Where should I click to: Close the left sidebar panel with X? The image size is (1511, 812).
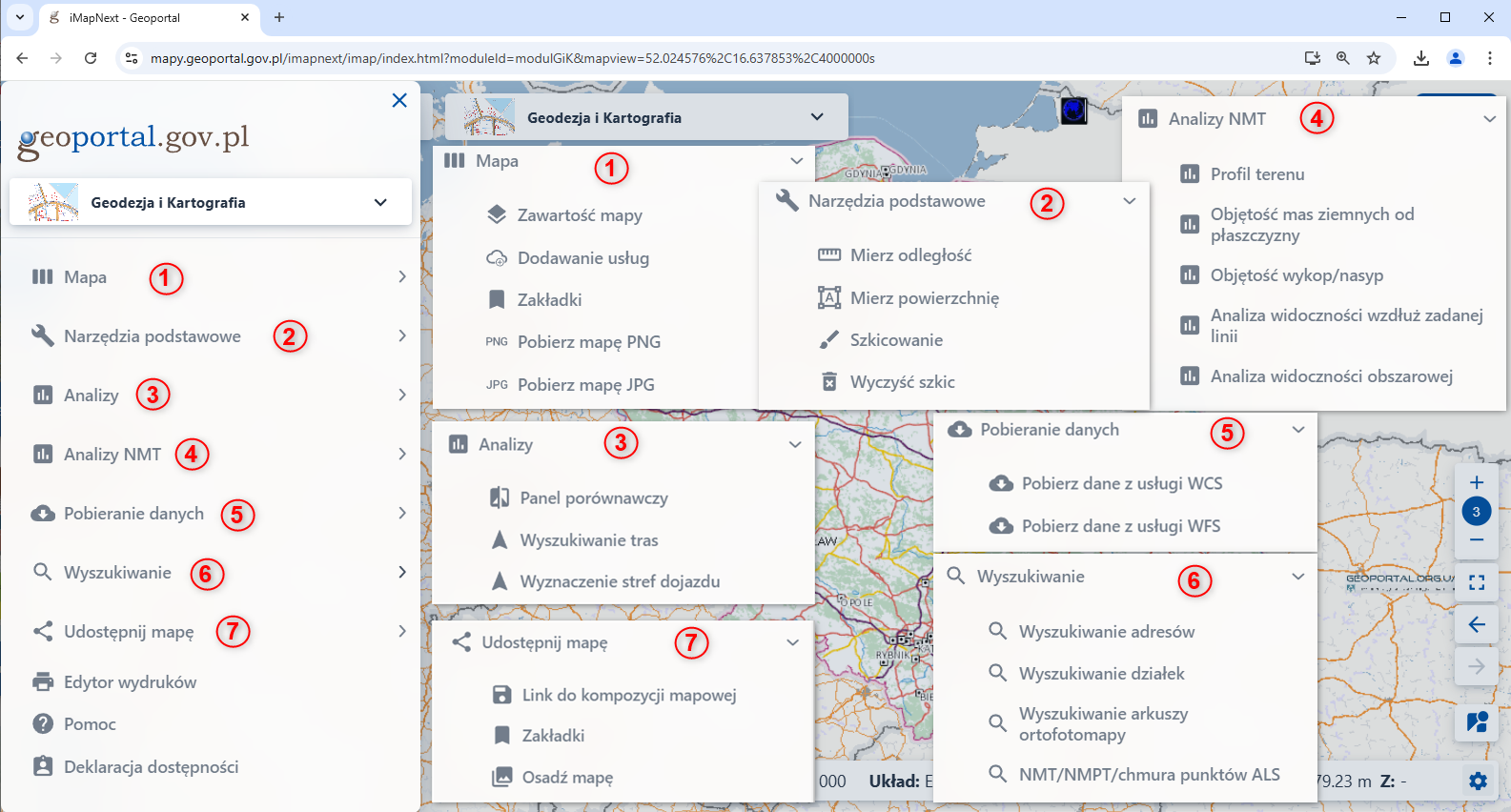pyautogui.click(x=399, y=100)
